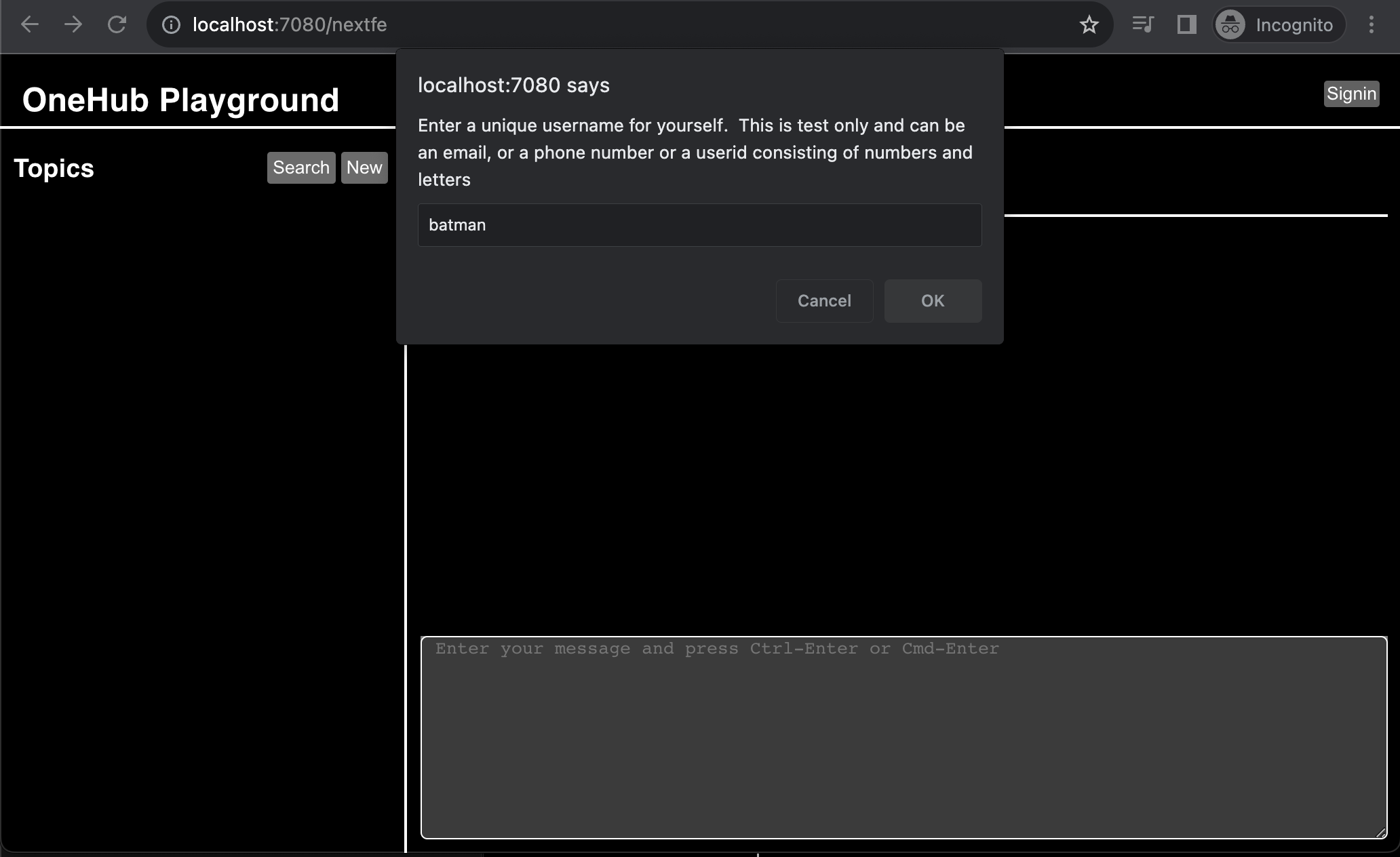This screenshot has width=1400, height=857.
Task: Click the Topics heading
Action: [x=54, y=168]
